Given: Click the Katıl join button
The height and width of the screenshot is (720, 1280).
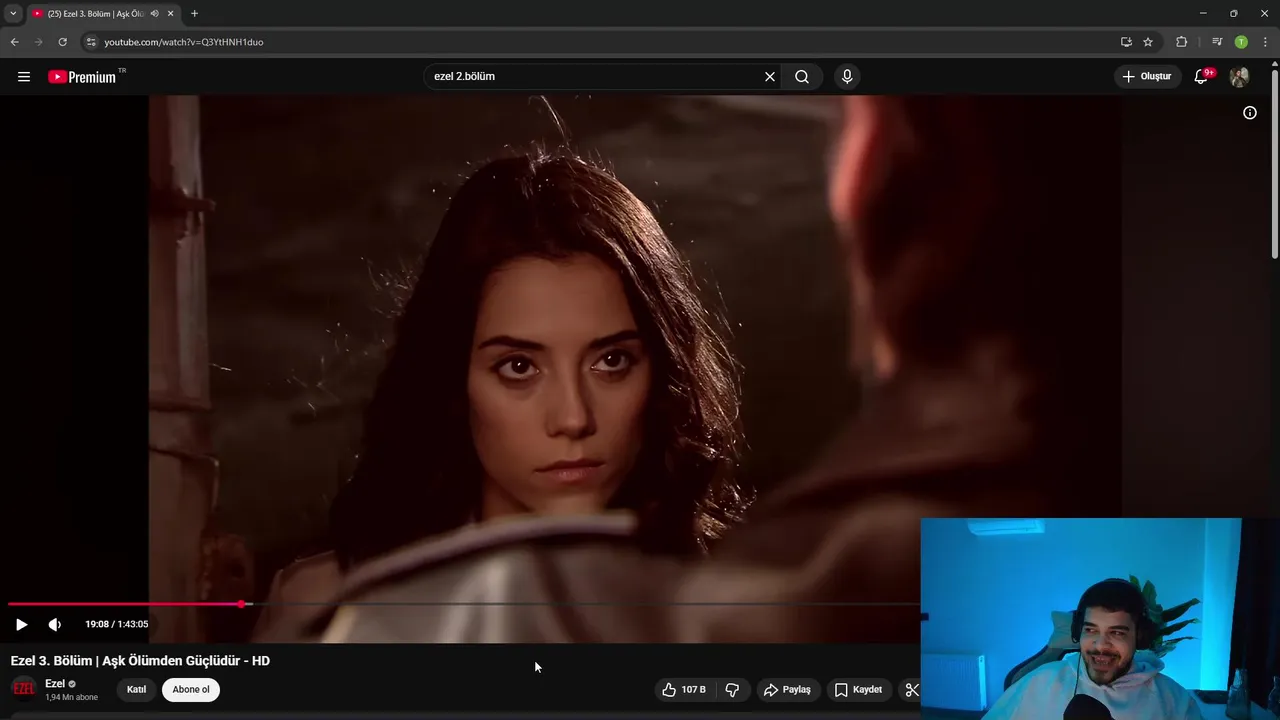Looking at the screenshot, I should [136, 689].
